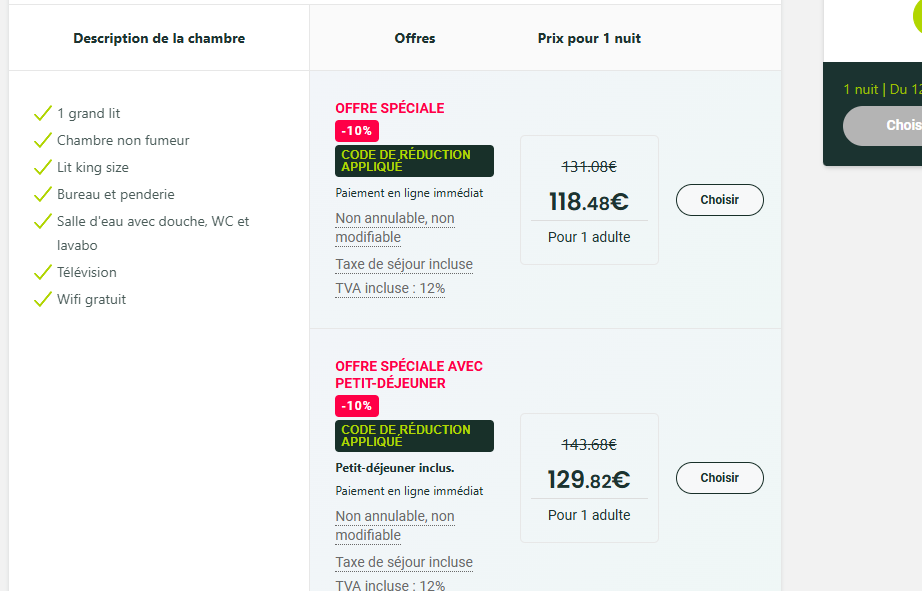Click the checkmark icon beside "Salle d'eau avec douche"
Image resolution: width=922 pixels, height=591 pixels.
[42, 221]
